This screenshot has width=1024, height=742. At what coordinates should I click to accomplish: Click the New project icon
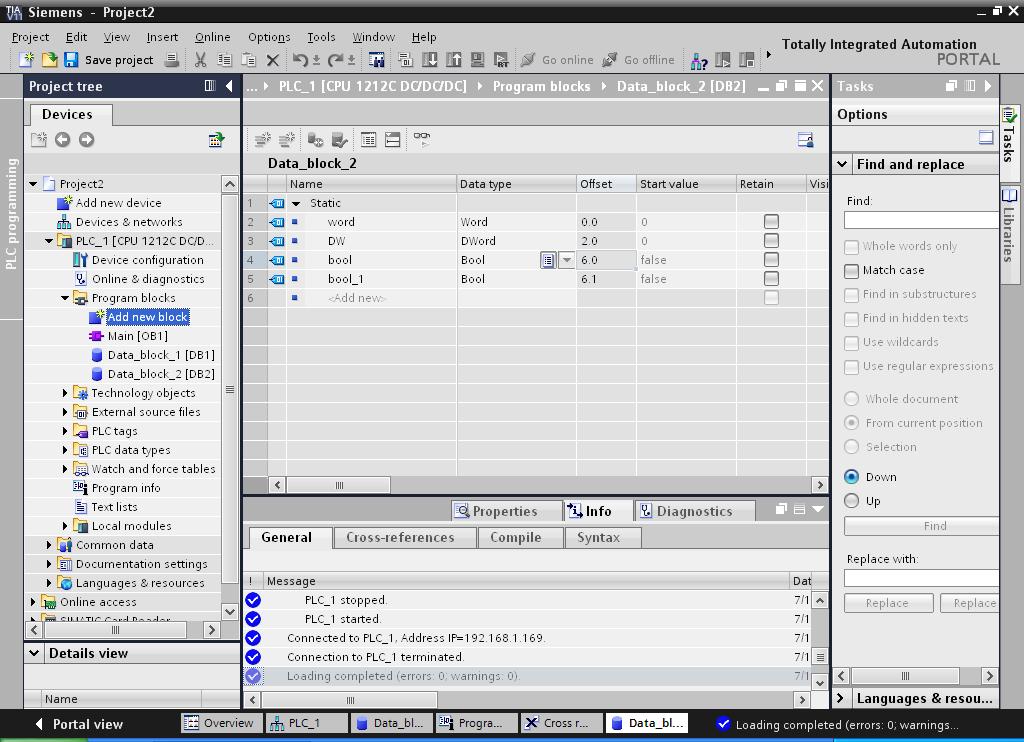click(26, 60)
